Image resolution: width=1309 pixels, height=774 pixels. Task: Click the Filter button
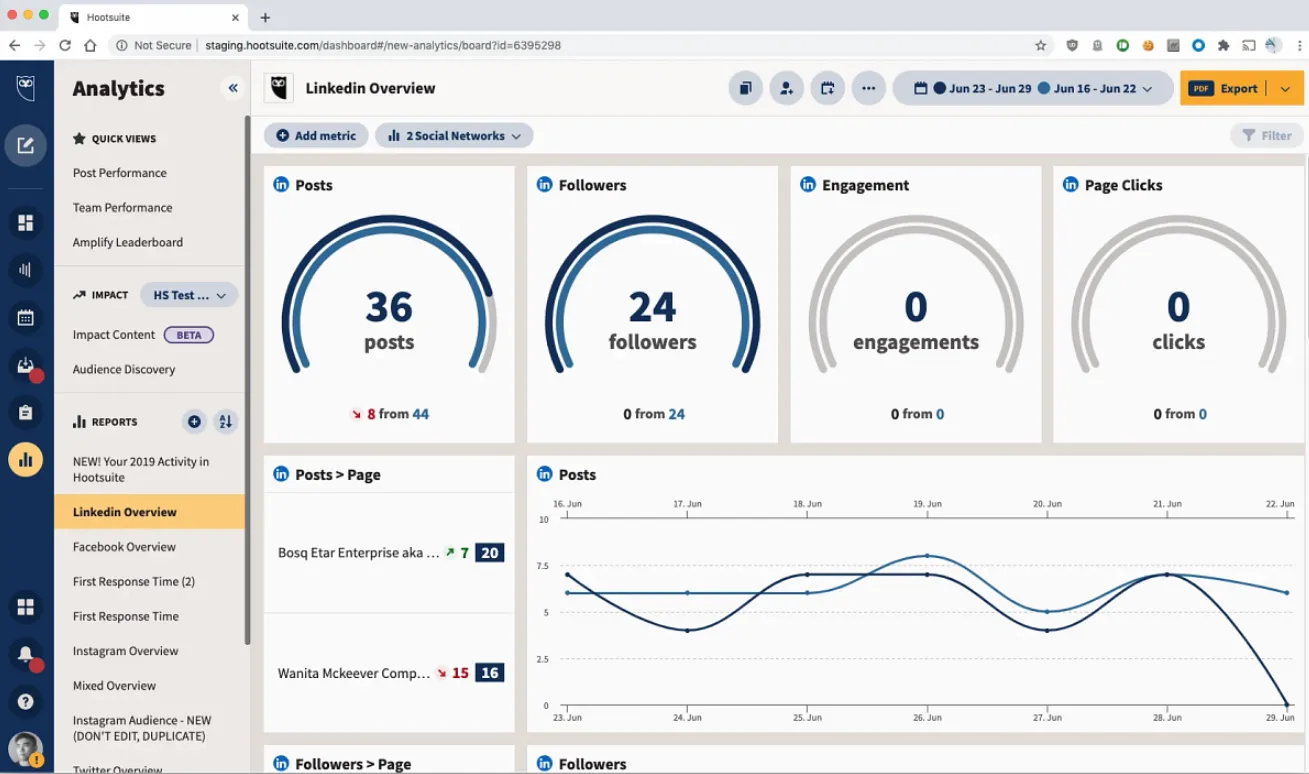[x=1267, y=136]
